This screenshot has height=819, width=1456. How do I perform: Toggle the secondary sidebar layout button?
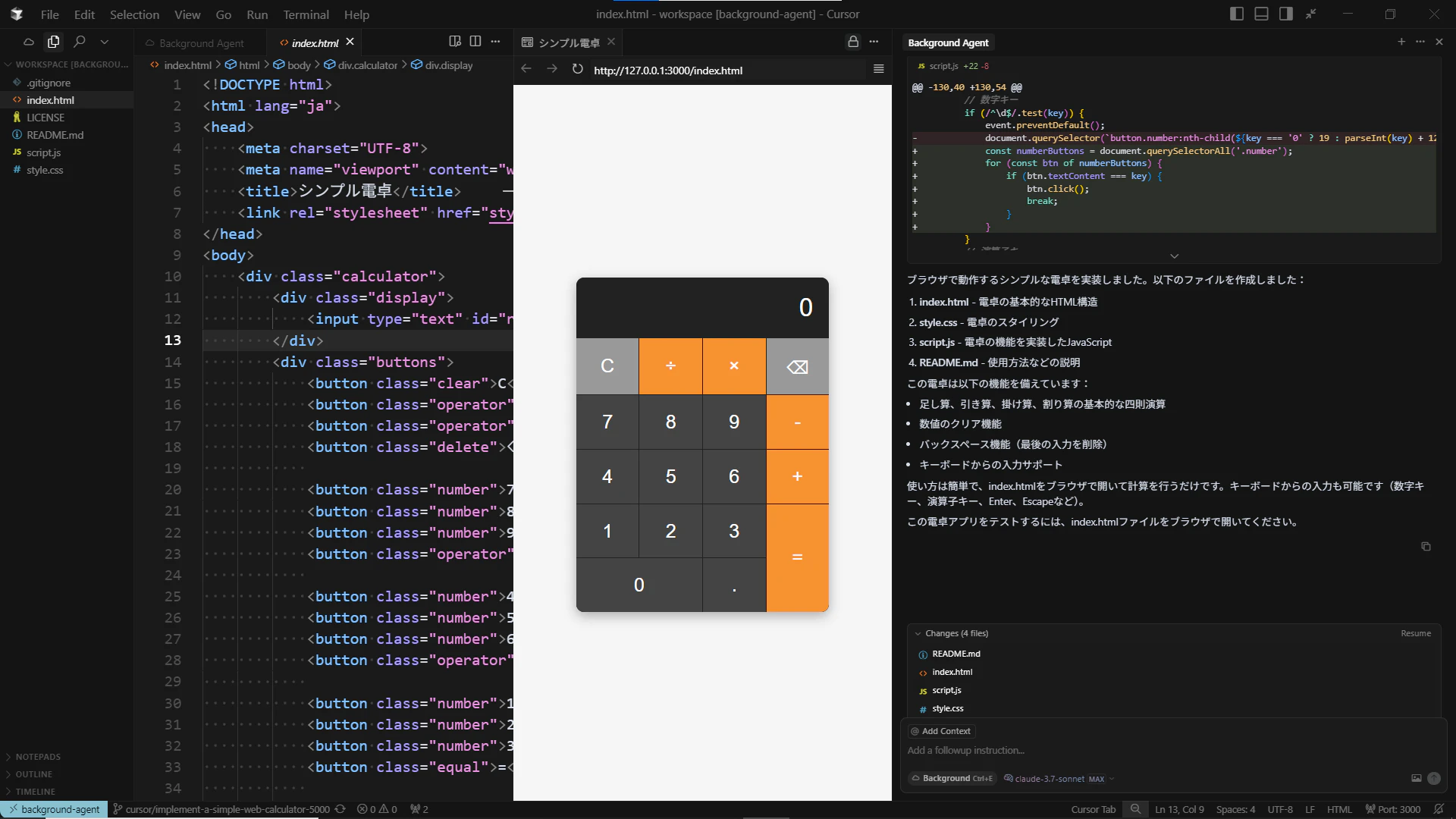click(x=1286, y=14)
